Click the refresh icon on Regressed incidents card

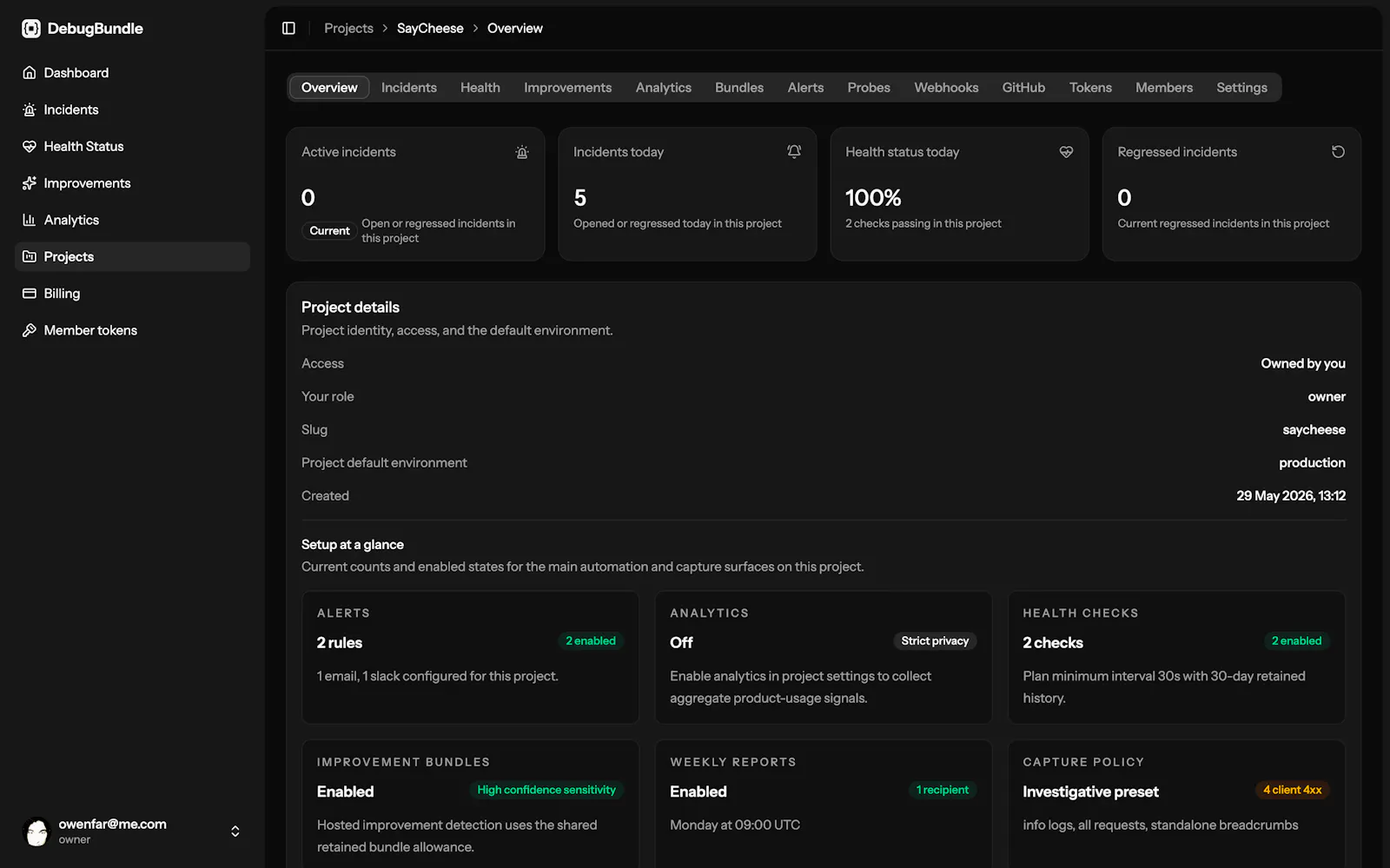tap(1338, 152)
